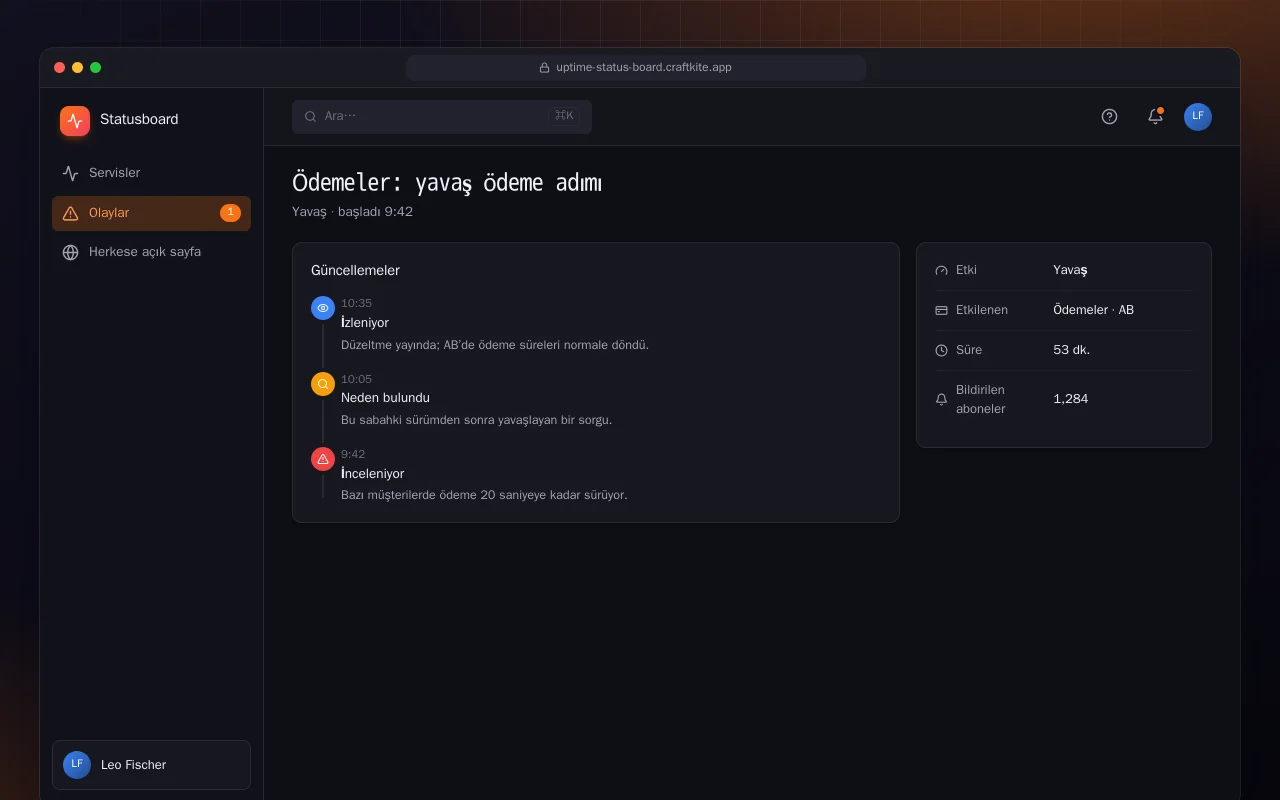The height and width of the screenshot is (800, 1280).
Task: Click the text starting Bazı müşterilerde ödeme
Action: [x=484, y=495]
